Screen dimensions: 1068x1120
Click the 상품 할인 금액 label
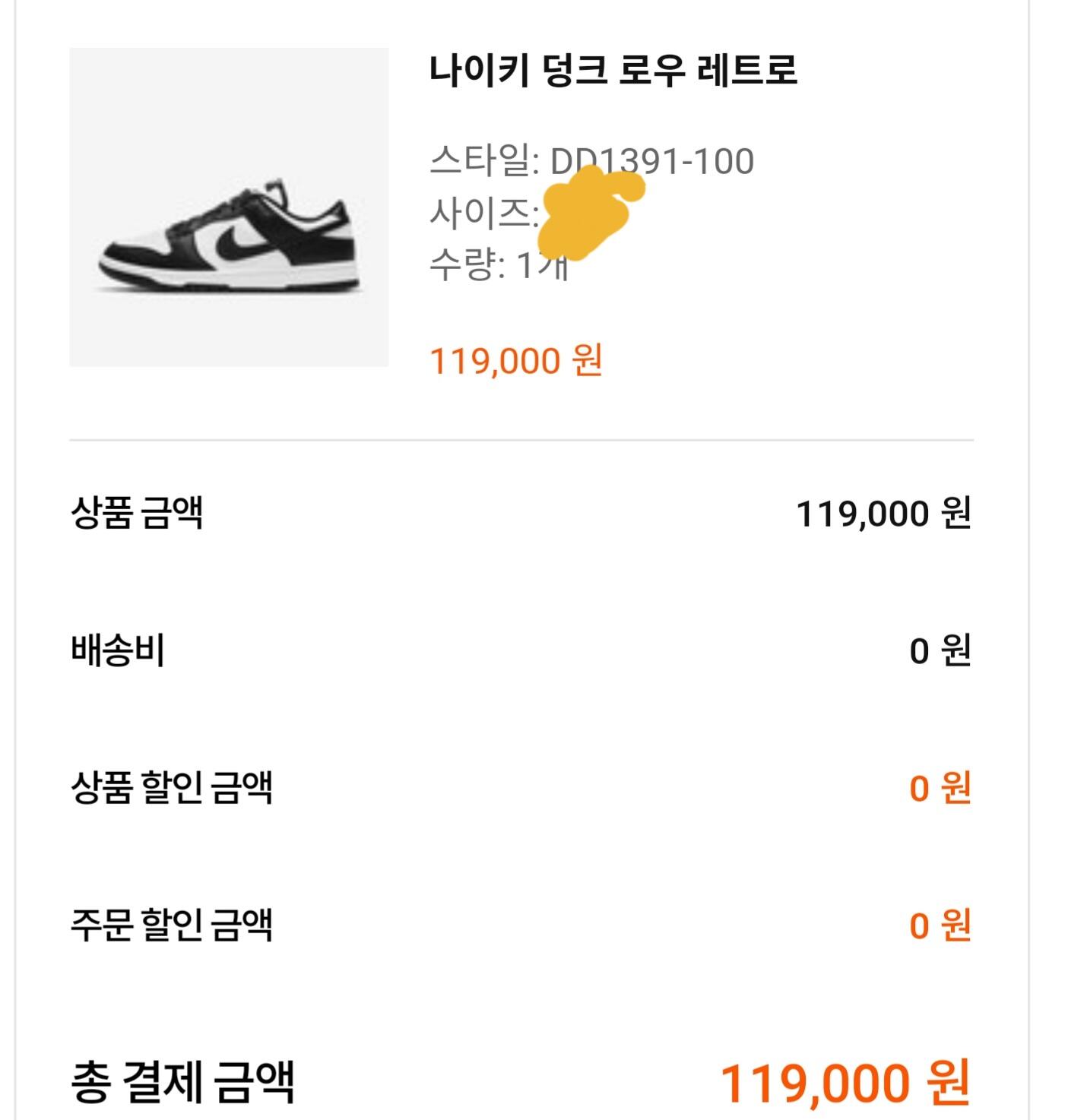click(172, 788)
